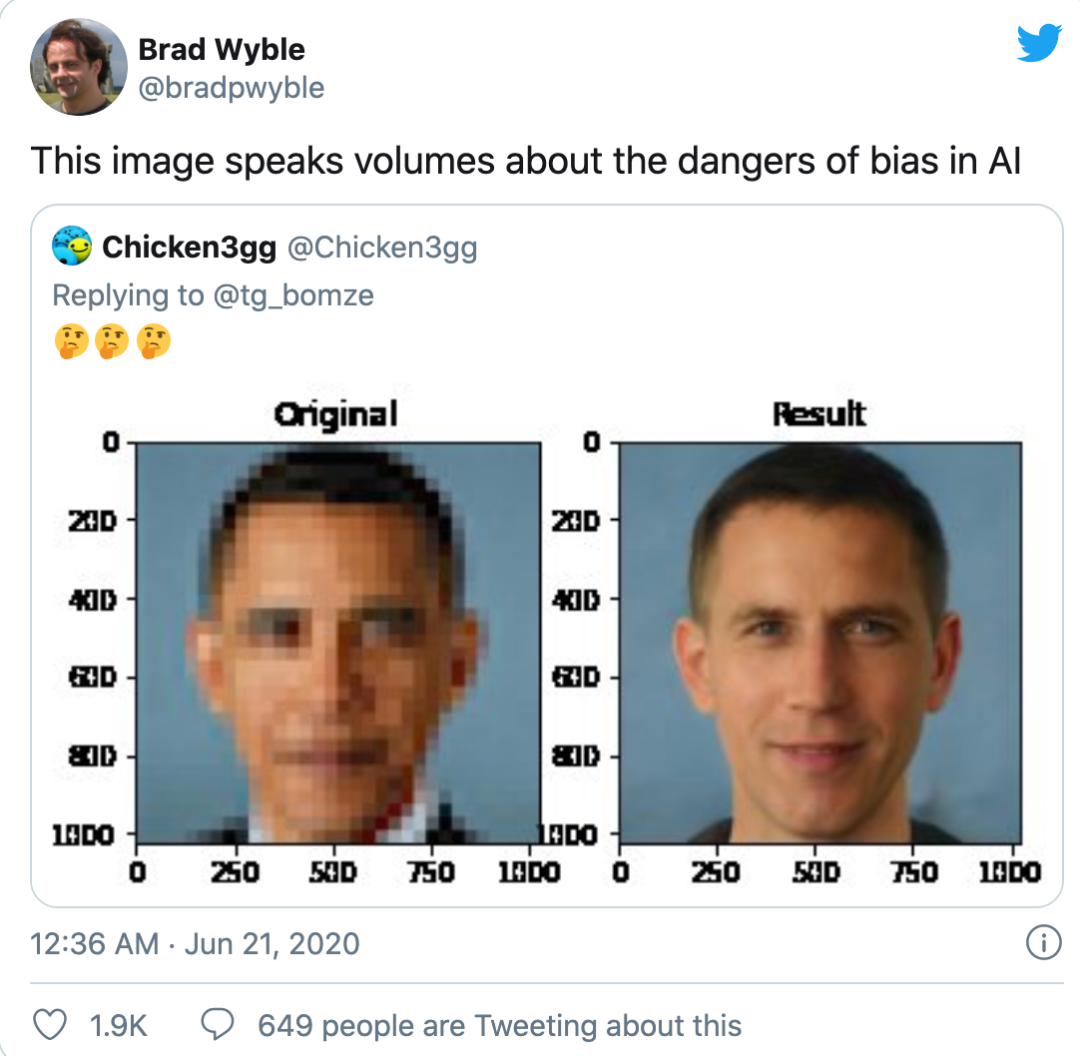
Task: Click the first thinking face emoji
Action: [71, 341]
